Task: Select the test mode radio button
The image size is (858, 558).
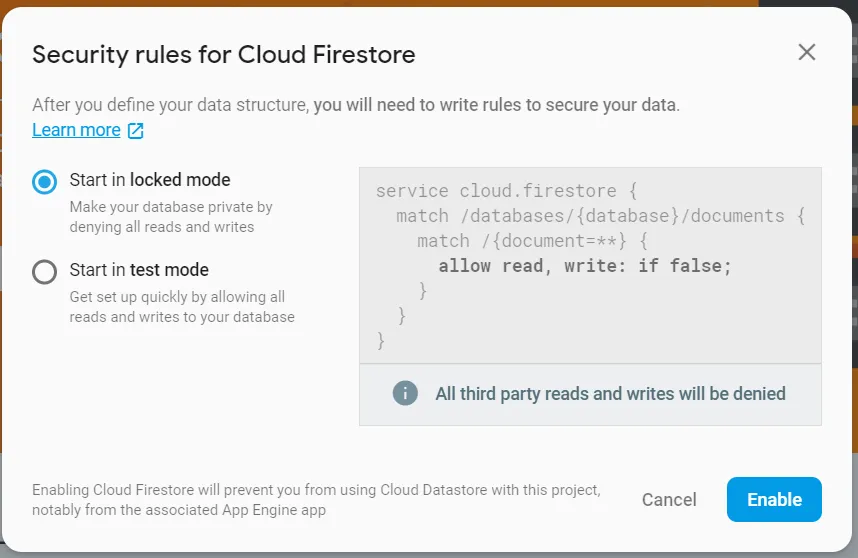Action: [44, 272]
